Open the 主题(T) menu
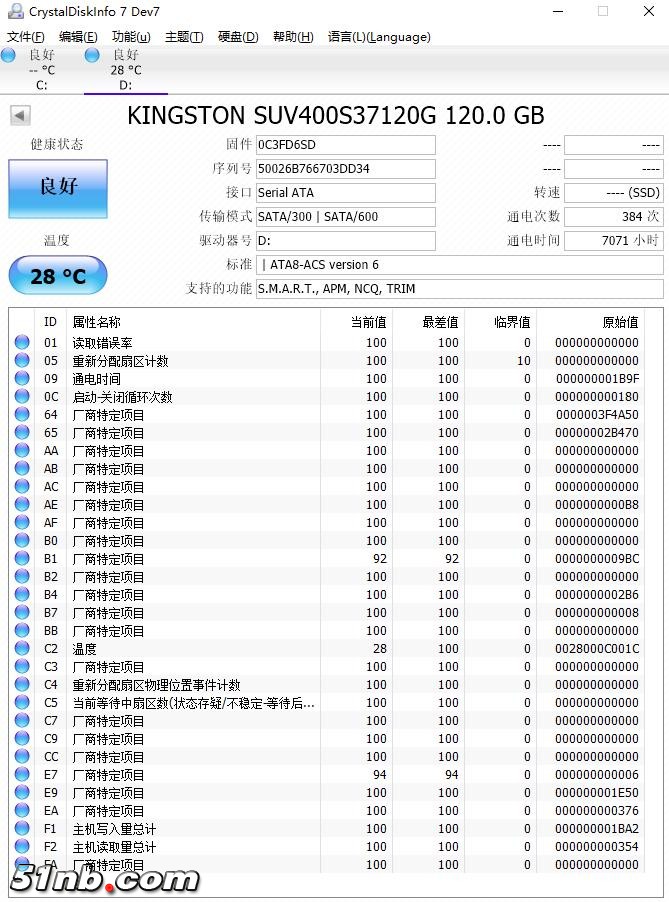The height and width of the screenshot is (902, 669). [184, 37]
